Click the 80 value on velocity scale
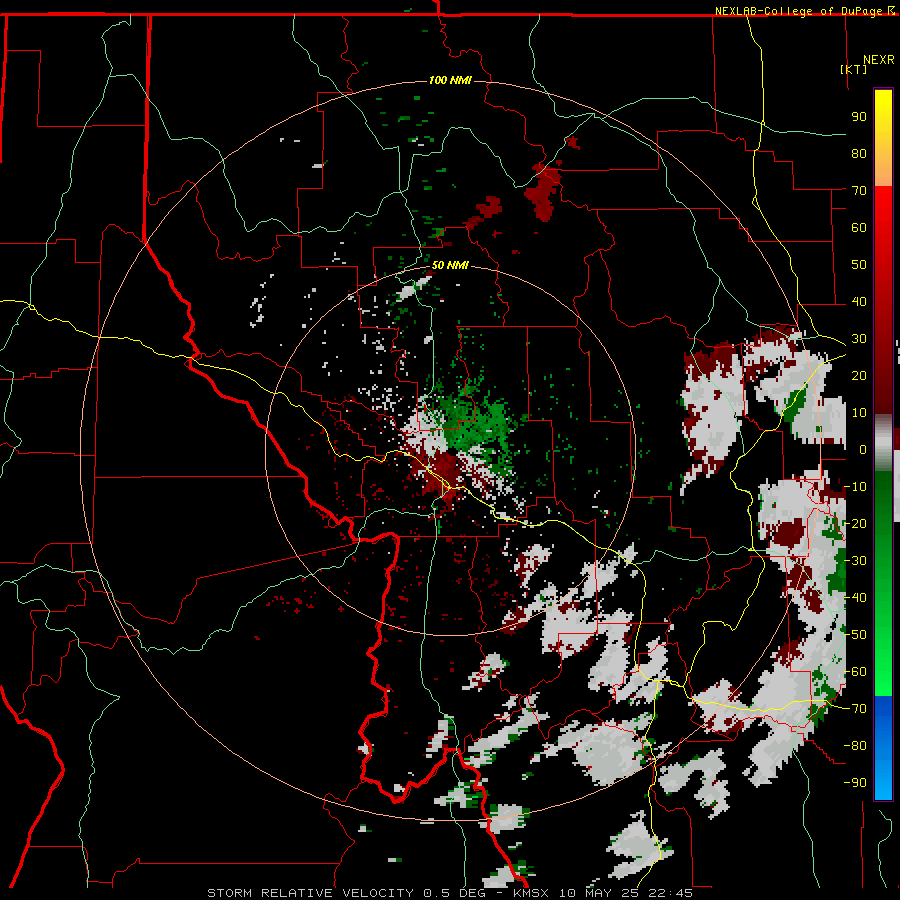The height and width of the screenshot is (900, 900). (859, 153)
